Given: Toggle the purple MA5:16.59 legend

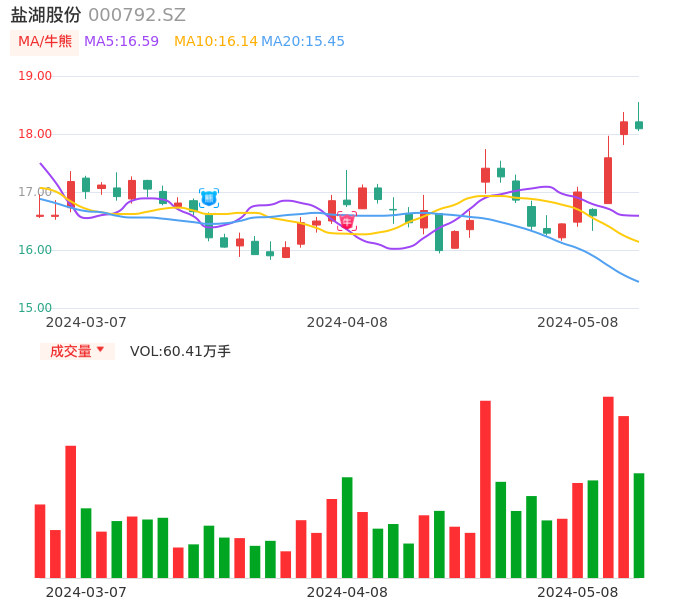Looking at the screenshot, I should tap(121, 42).
